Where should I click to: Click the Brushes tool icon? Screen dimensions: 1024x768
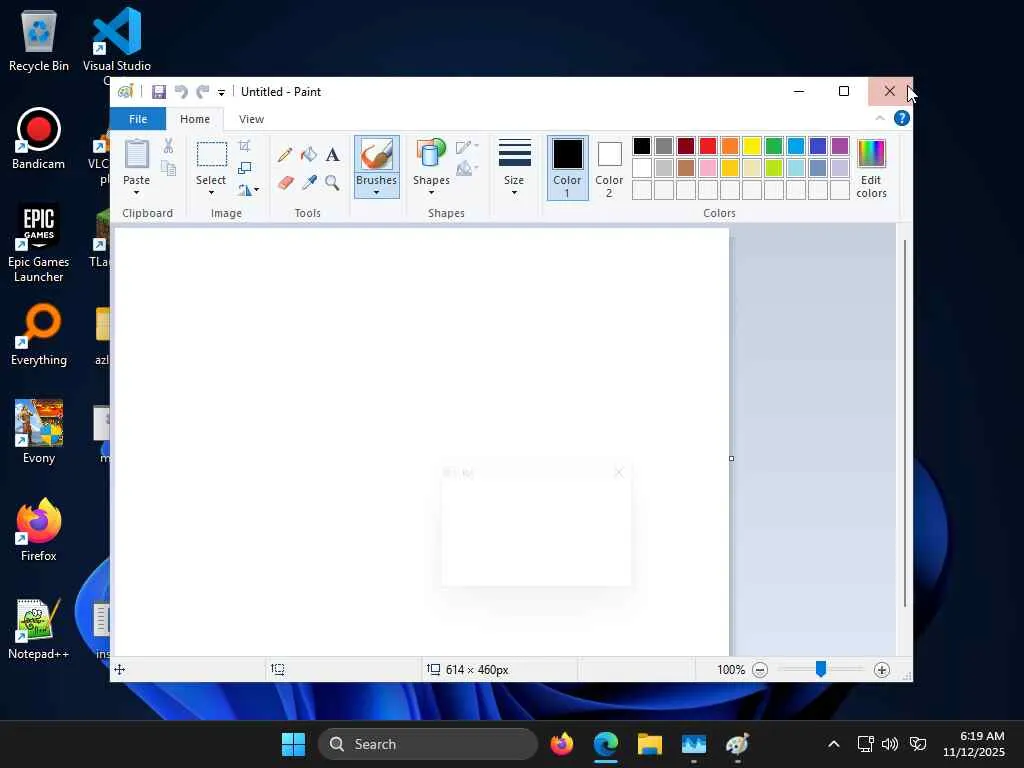pos(377,155)
